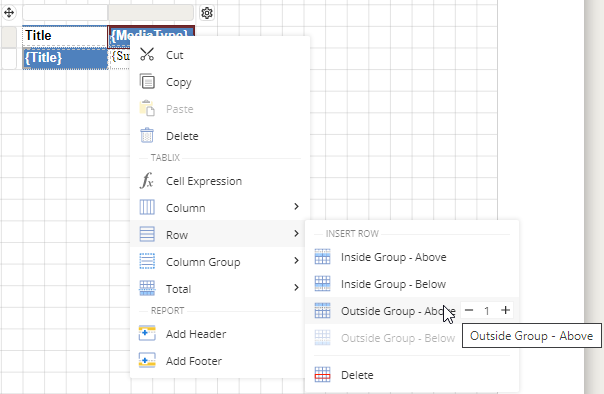Click the red Delete row icon
The height and width of the screenshot is (394, 604).
tap(322, 374)
